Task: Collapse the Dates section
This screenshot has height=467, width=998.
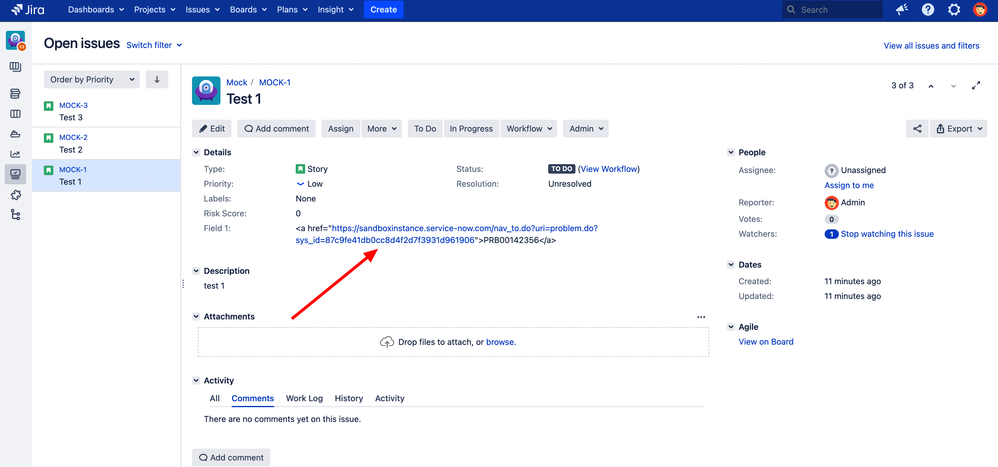Action: (731, 265)
